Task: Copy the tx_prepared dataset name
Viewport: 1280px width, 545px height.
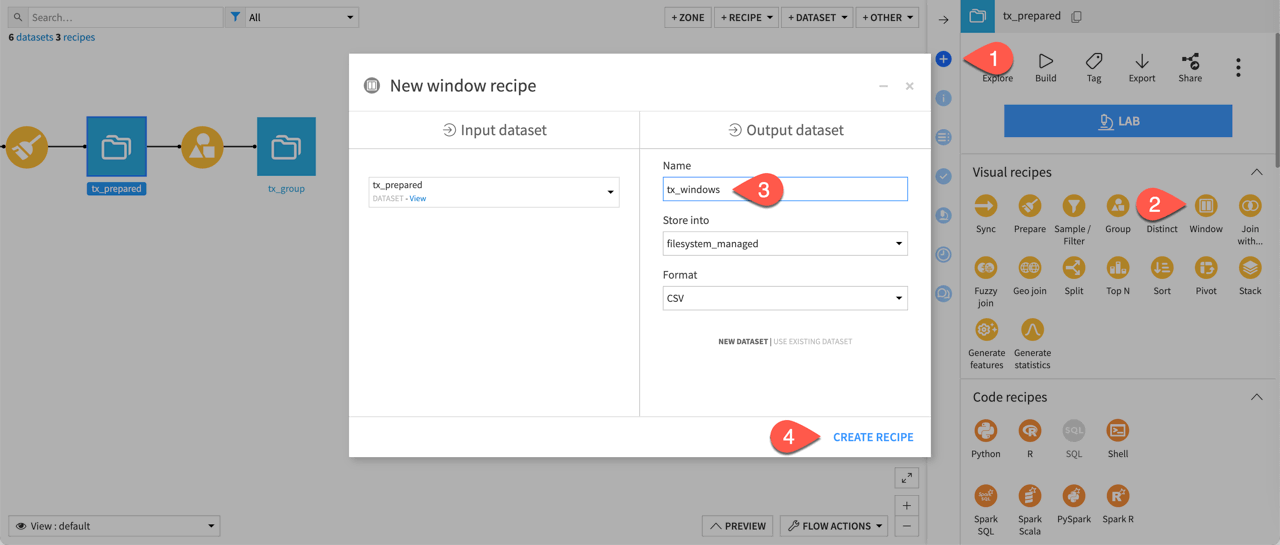Action: (1077, 16)
